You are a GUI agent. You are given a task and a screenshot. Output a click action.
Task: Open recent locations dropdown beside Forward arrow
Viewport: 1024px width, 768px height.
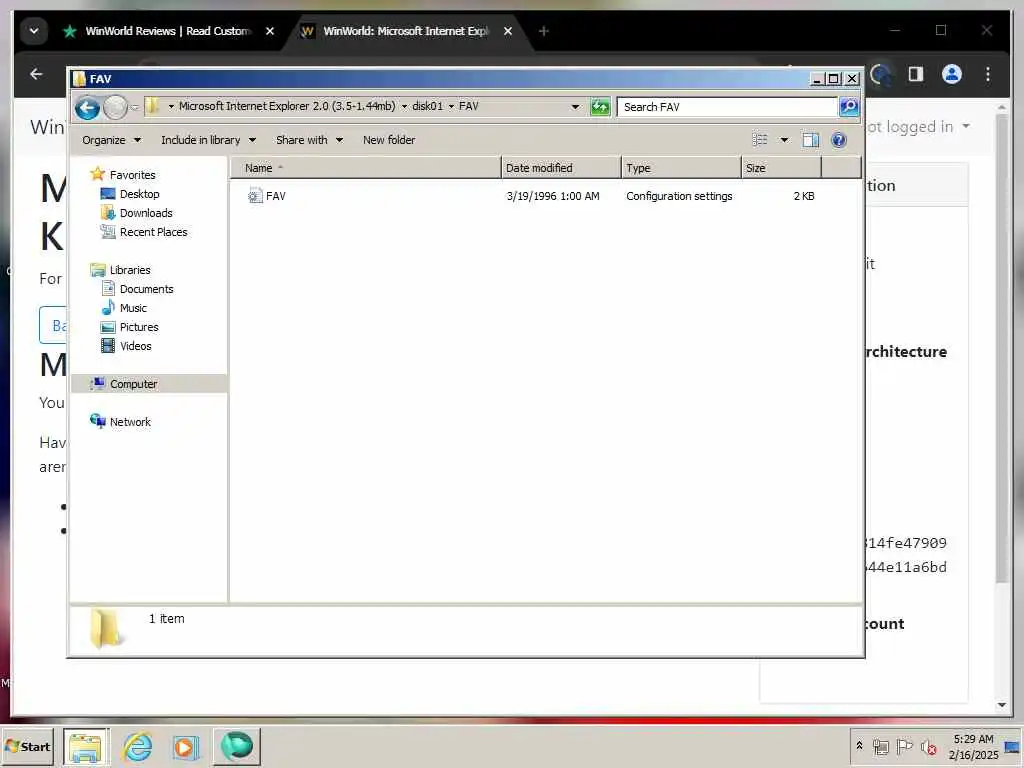click(135, 107)
